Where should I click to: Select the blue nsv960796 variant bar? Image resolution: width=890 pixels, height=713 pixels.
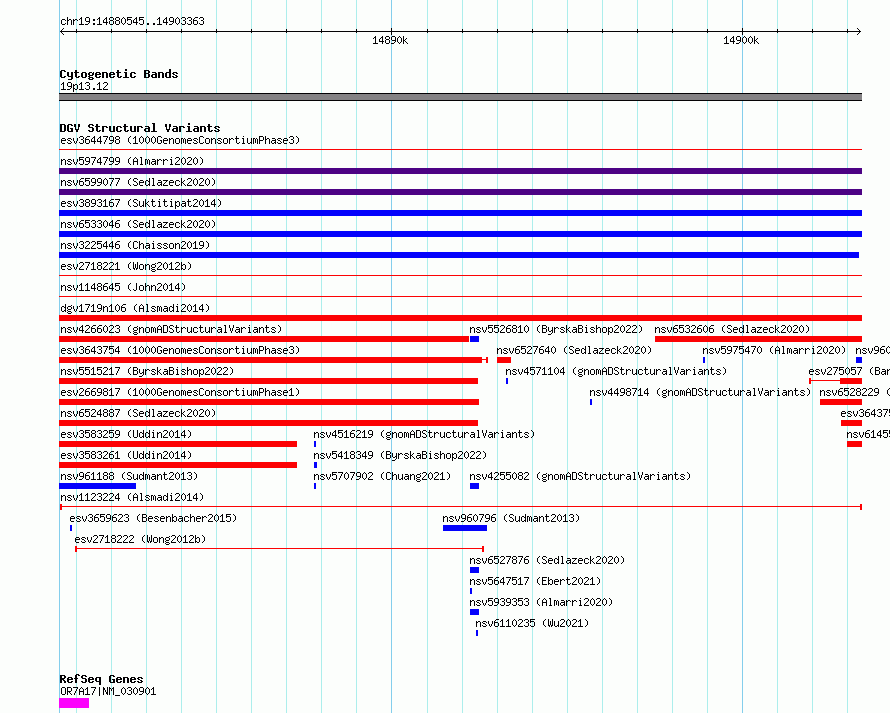(x=465, y=528)
